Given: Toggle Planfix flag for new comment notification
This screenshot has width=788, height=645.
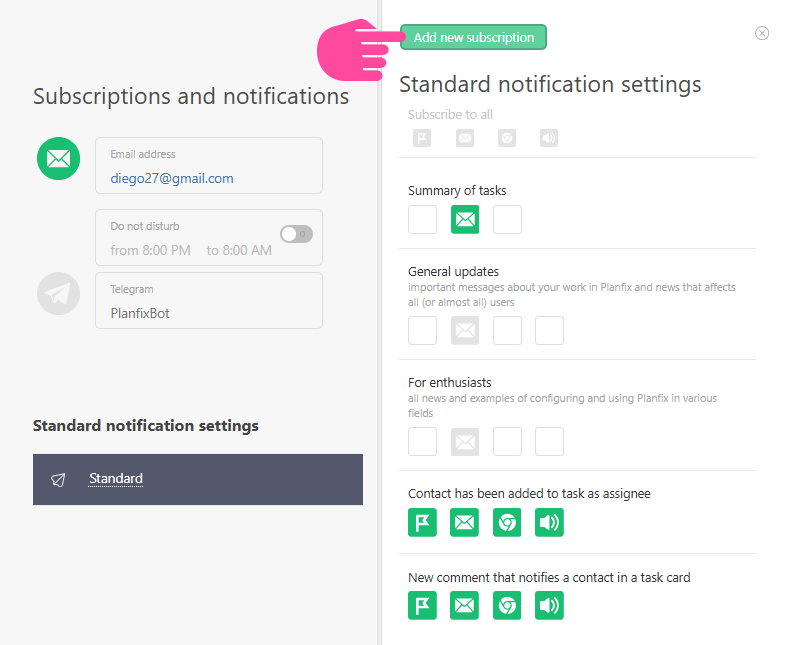Looking at the screenshot, I should [422, 605].
